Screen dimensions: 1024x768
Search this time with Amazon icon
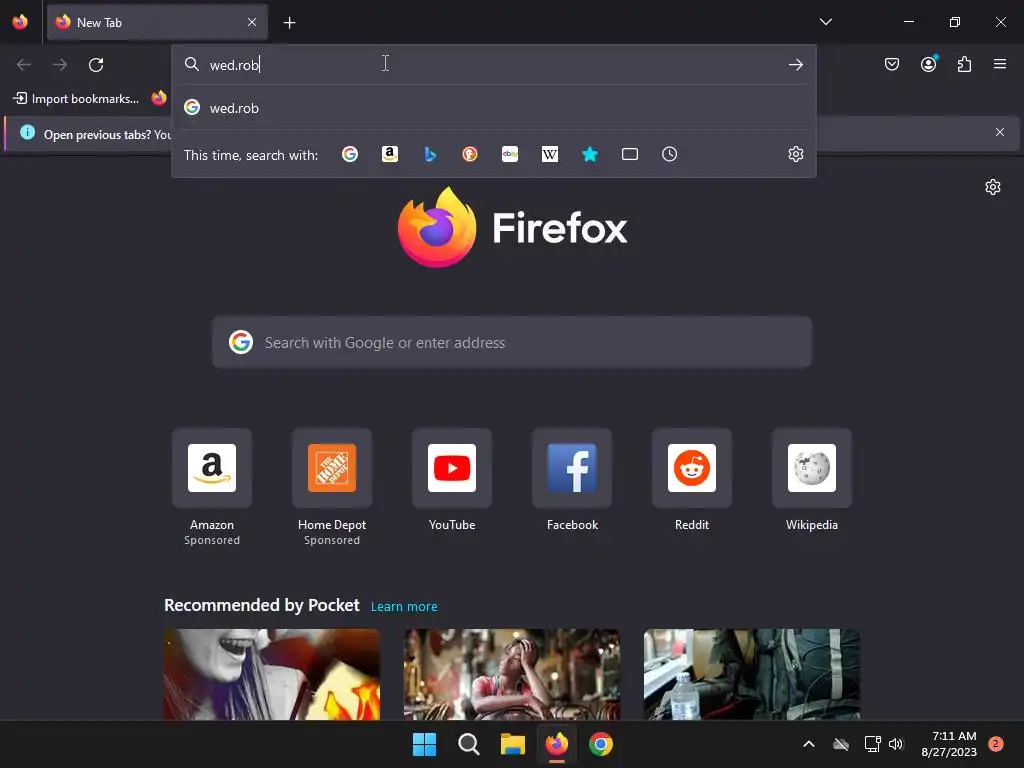pos(390,154)
